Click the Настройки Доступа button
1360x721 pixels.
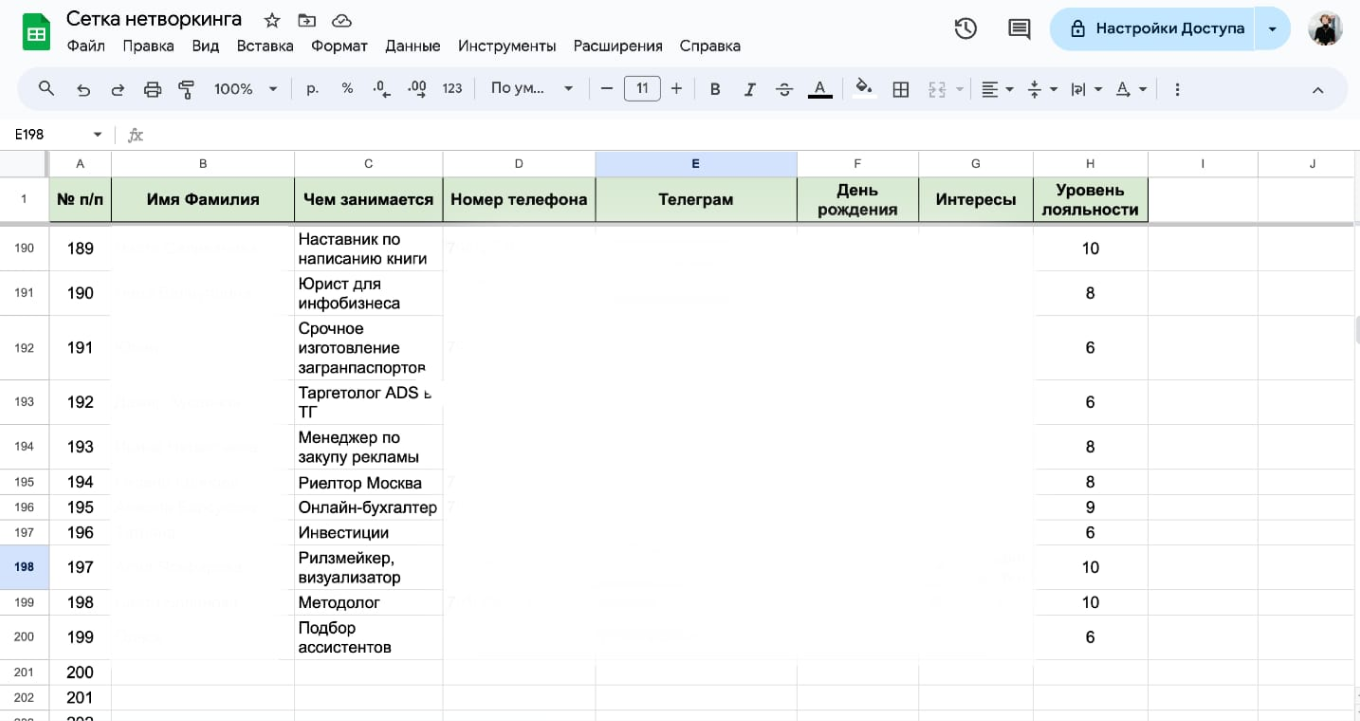(1157, 29)
